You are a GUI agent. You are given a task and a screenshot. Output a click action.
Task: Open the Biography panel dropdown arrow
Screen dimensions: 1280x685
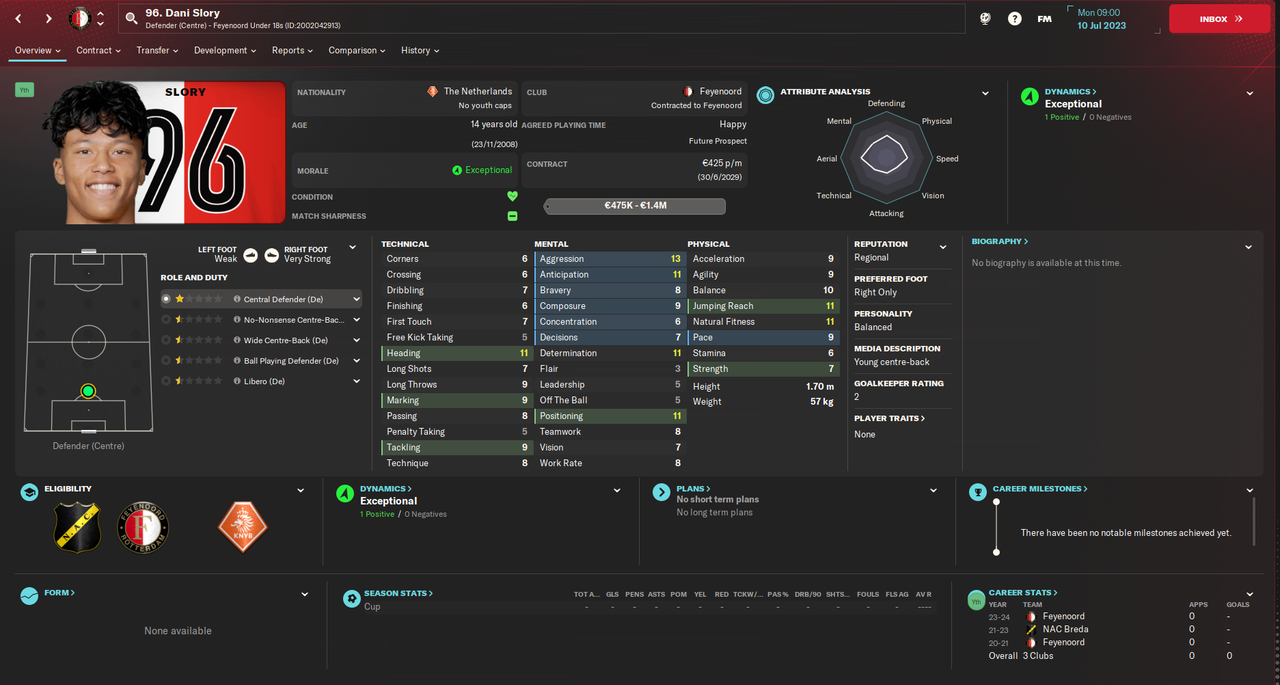point(1248,247)
